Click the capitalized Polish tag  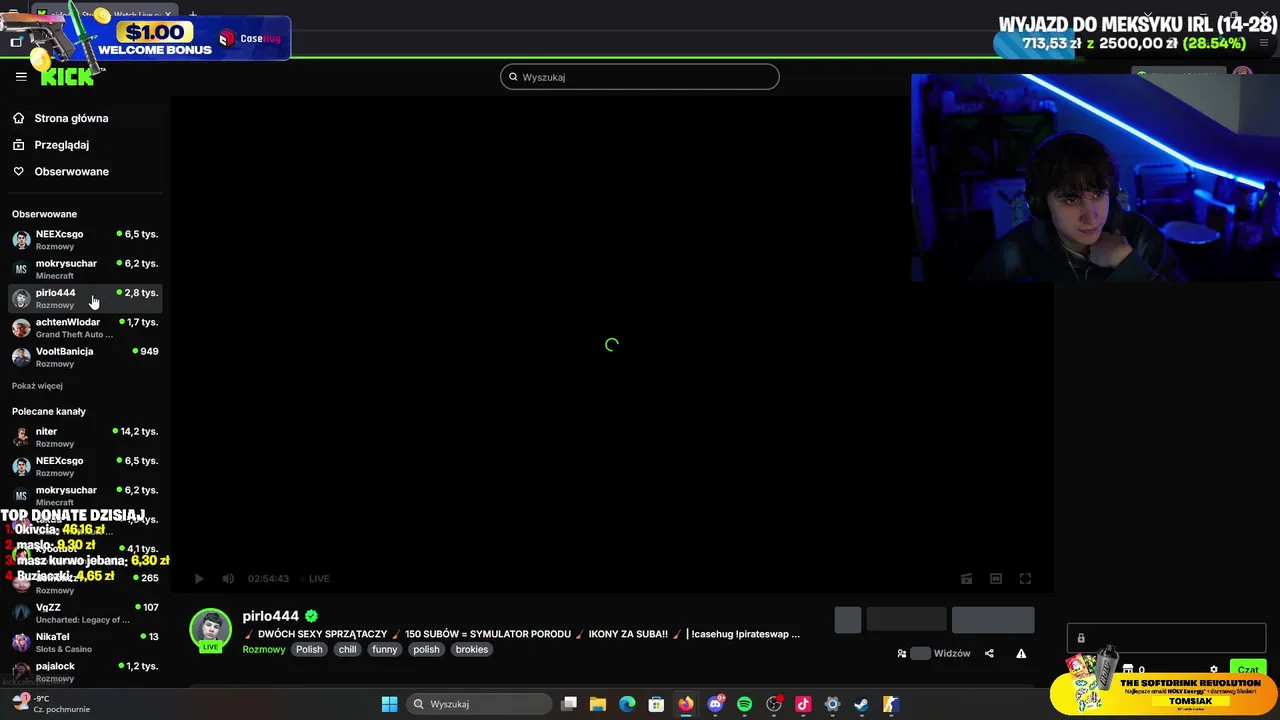pos(309,650)
